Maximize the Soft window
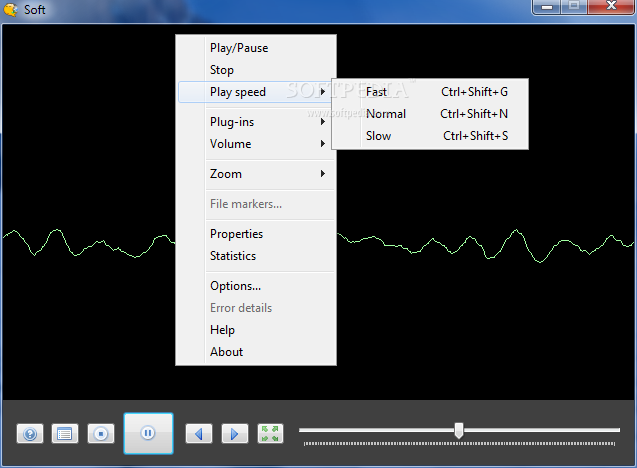 pos(574,7)
